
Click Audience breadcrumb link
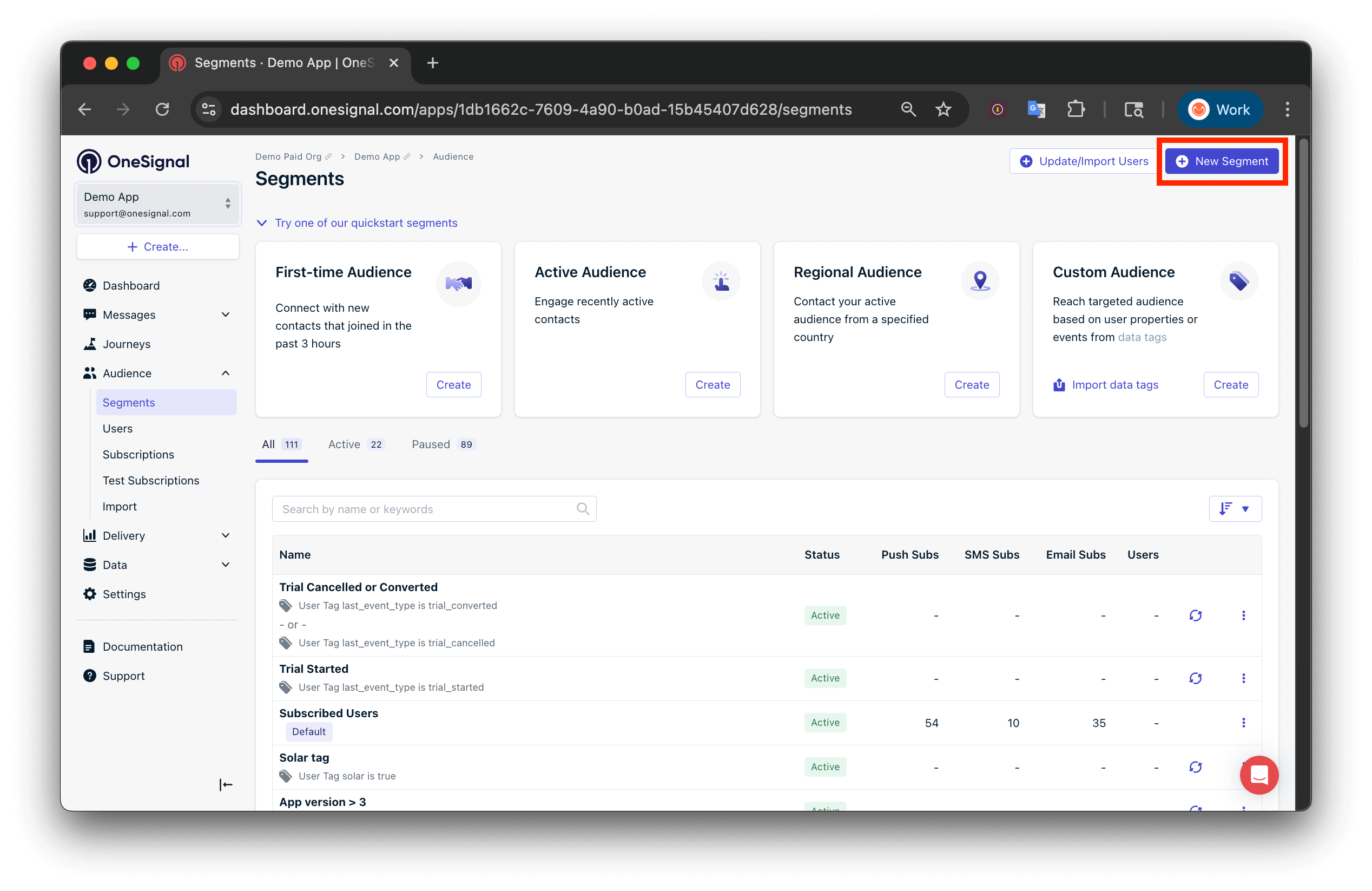pos(453,156)
